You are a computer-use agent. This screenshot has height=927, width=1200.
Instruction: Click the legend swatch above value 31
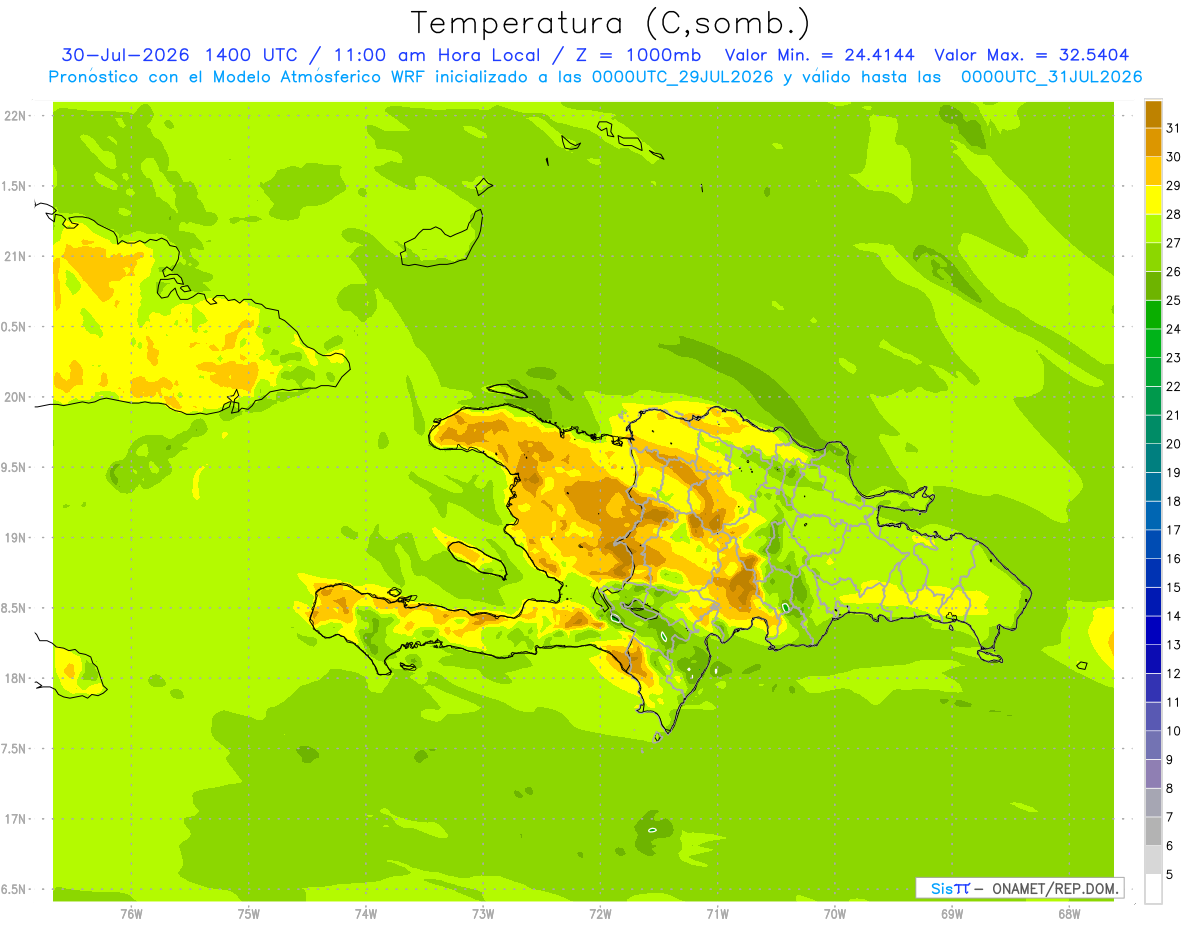(x=1153, y=114)
